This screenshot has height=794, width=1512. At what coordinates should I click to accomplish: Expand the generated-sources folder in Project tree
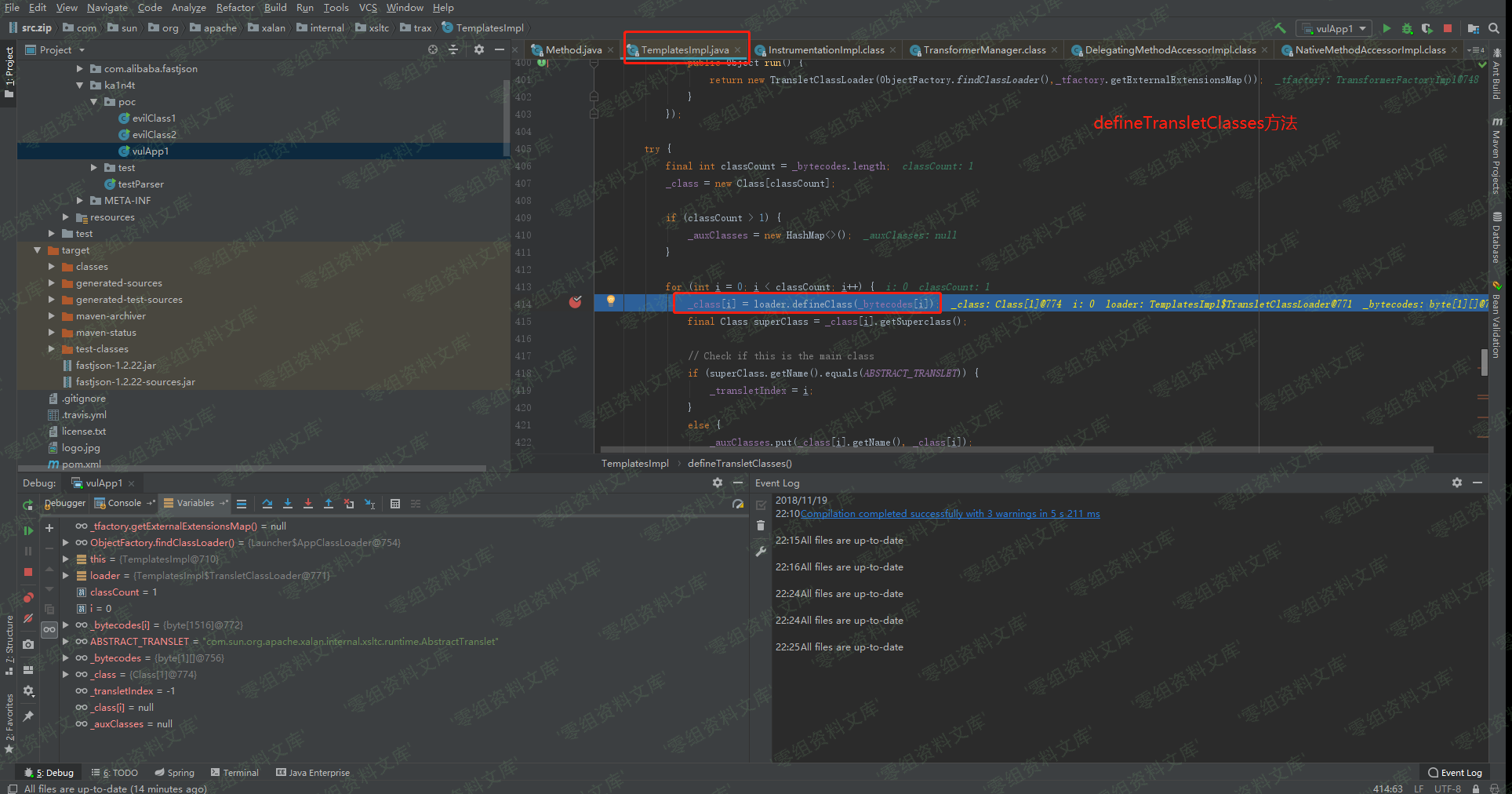coord(52,283)
